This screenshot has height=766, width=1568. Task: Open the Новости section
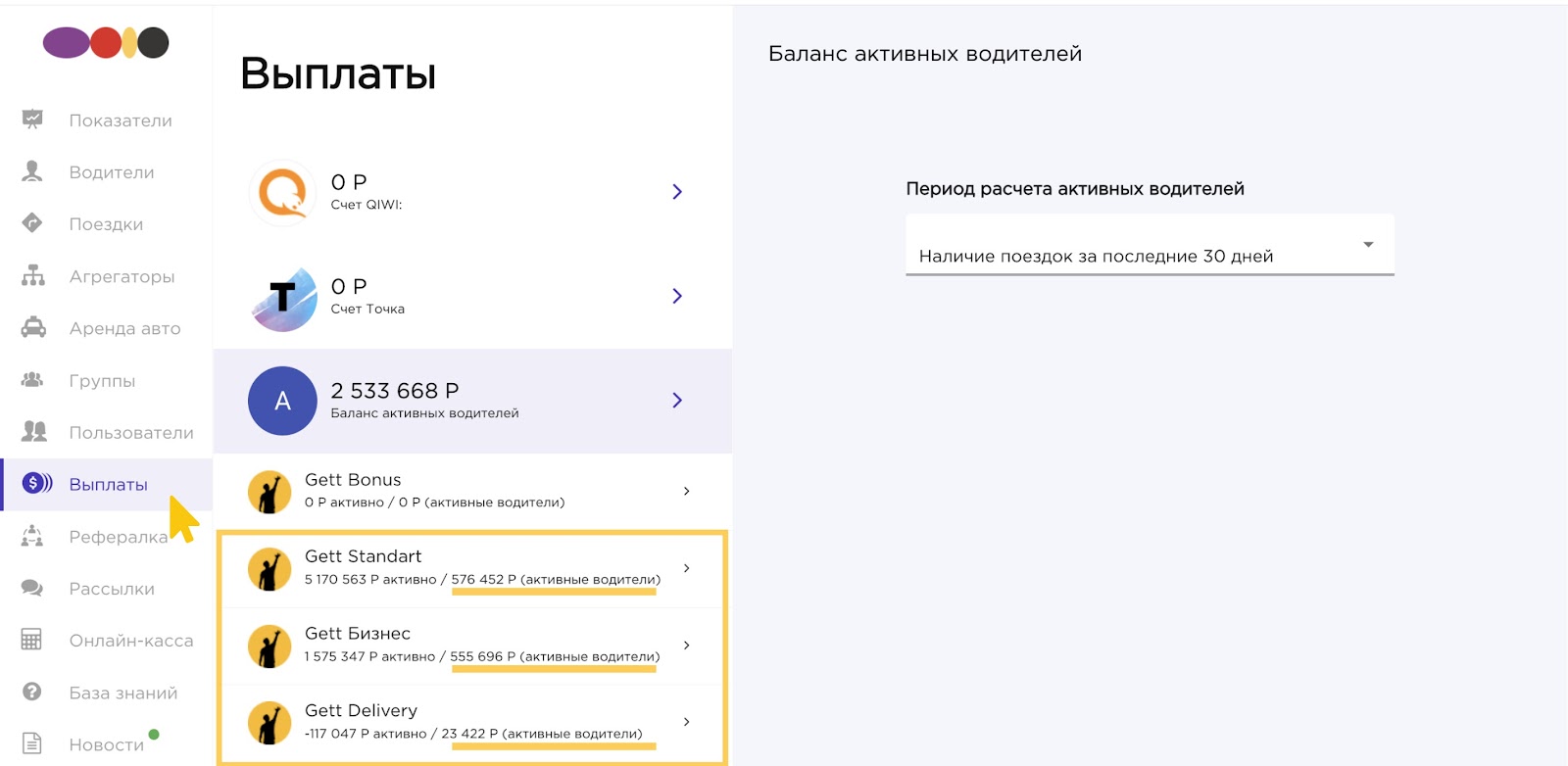pyautogui.click(x=106, y=744)
